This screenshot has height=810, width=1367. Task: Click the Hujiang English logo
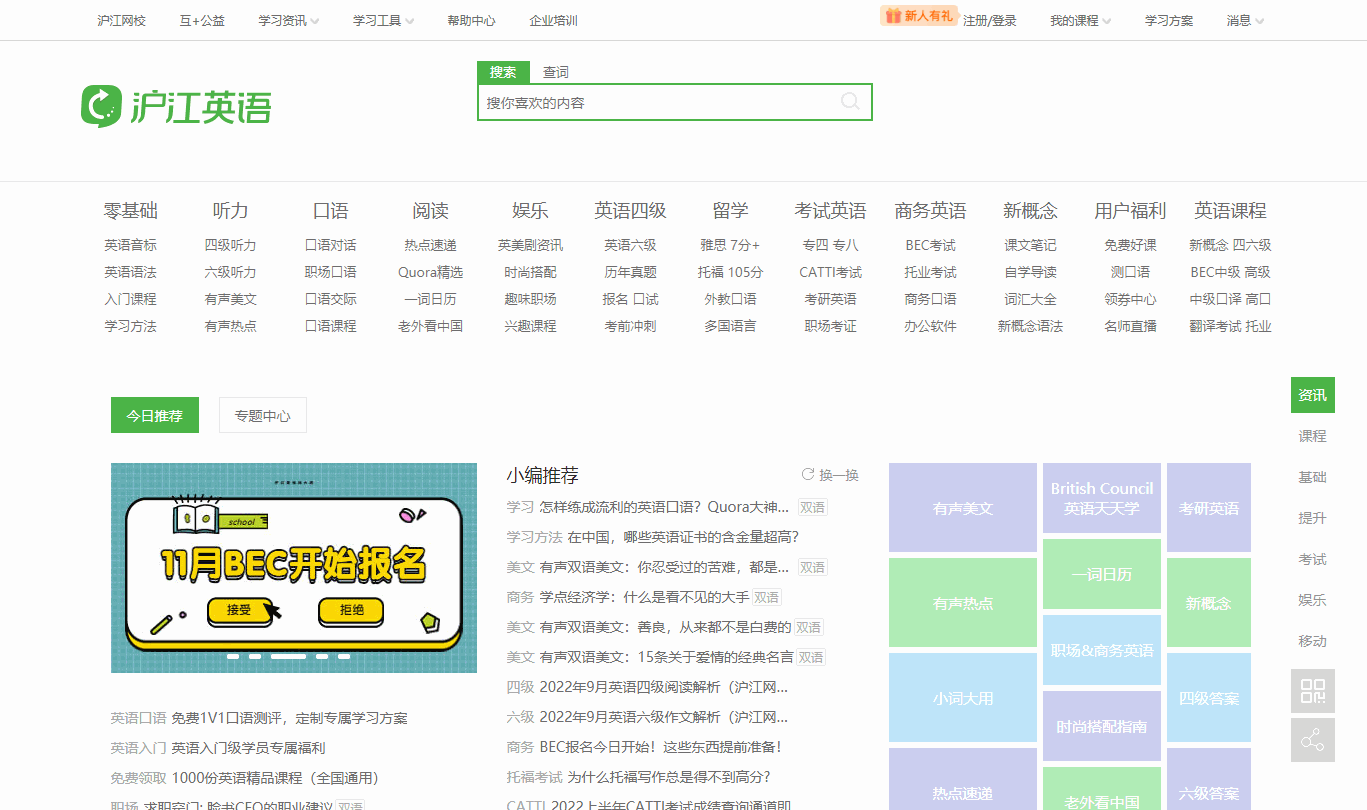(176, 106)
